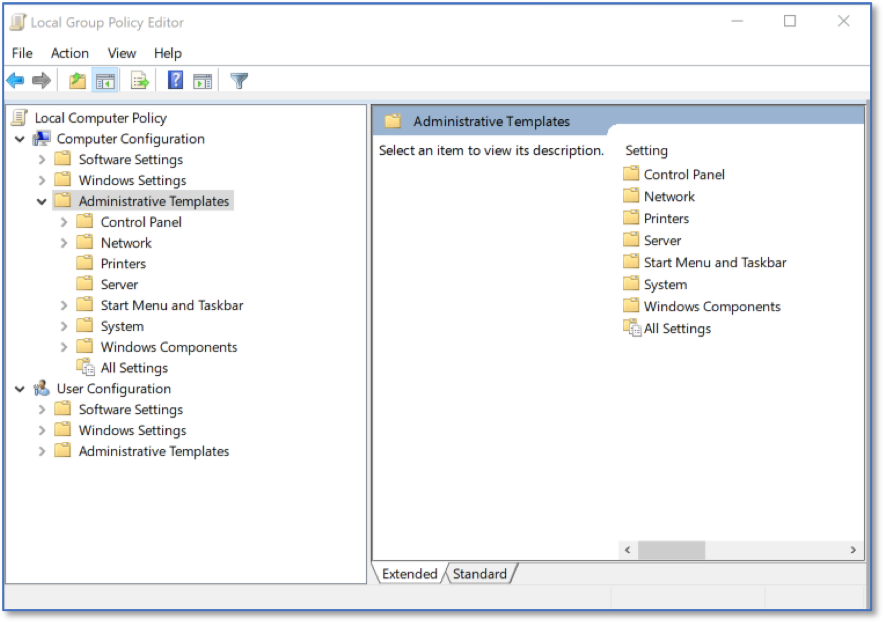Click All Settings icon in right pane
Screen dimensions: 883x622
632,328
